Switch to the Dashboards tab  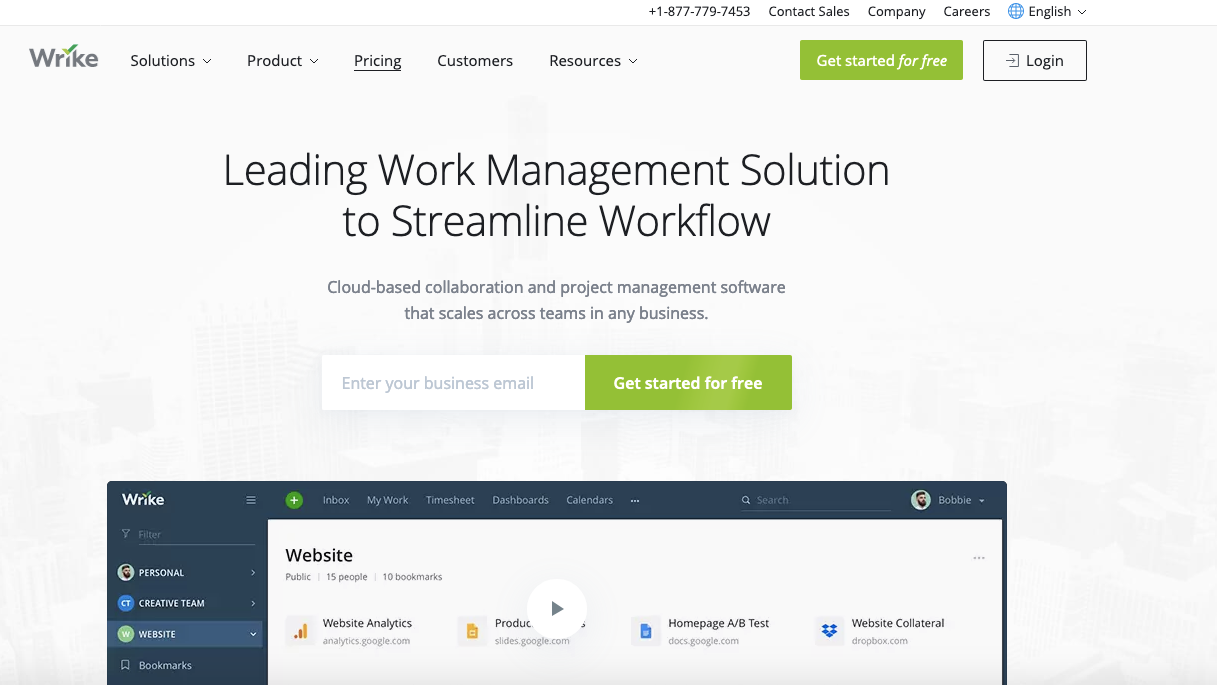click(521, 500)
